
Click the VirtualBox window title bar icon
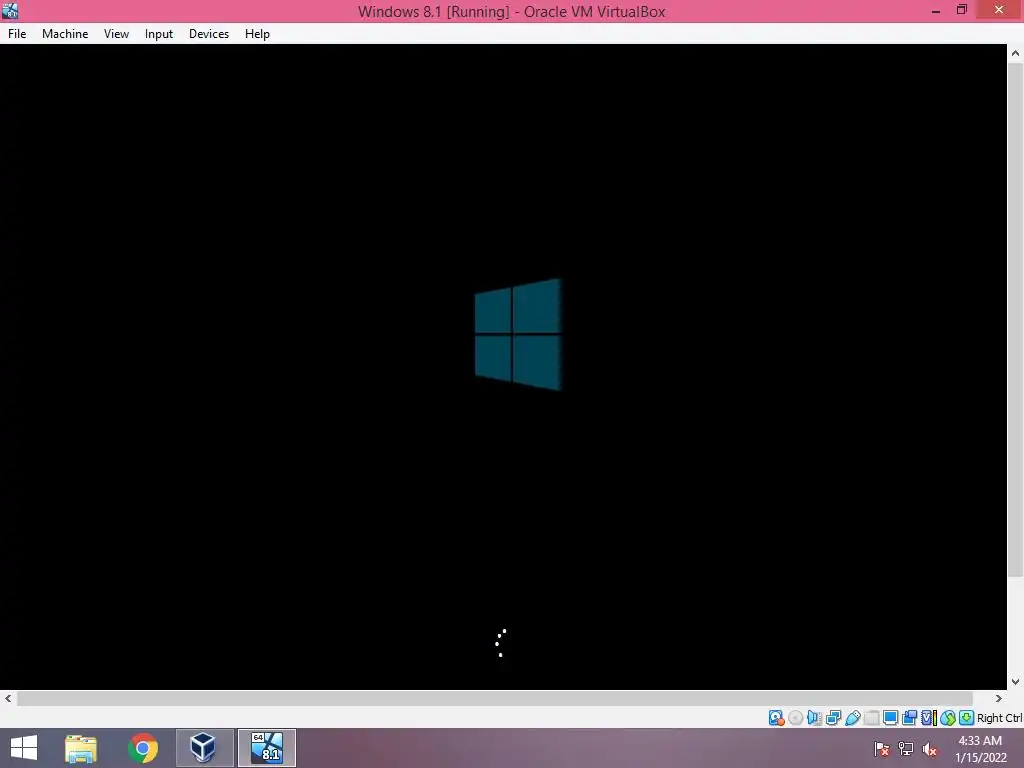pyautogui.click(x=10, y=10)
